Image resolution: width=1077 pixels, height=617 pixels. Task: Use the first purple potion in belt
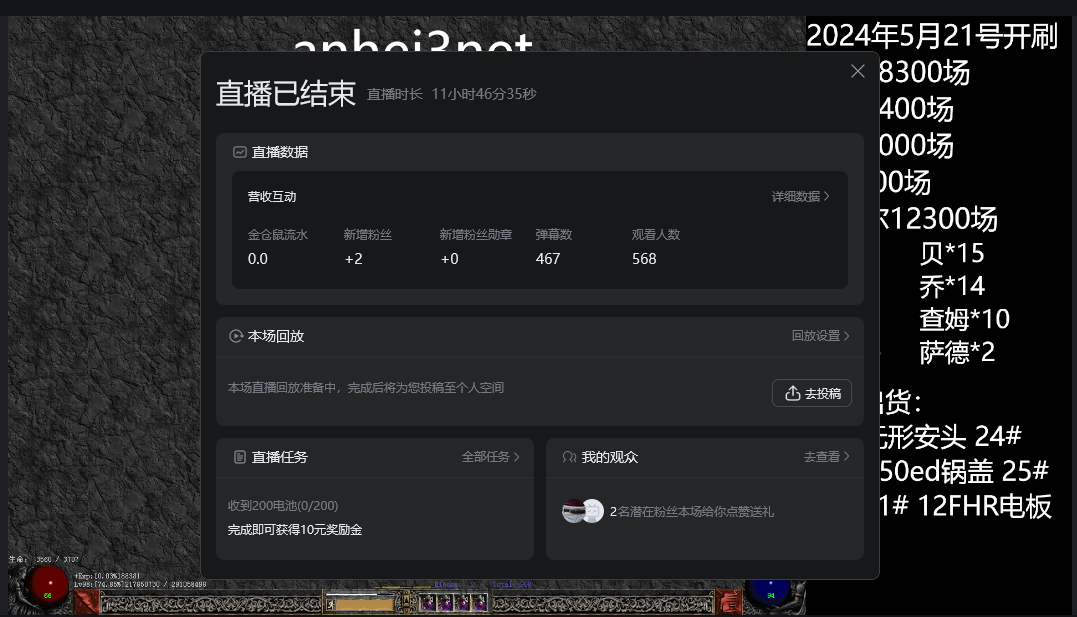tap(428, 603)
